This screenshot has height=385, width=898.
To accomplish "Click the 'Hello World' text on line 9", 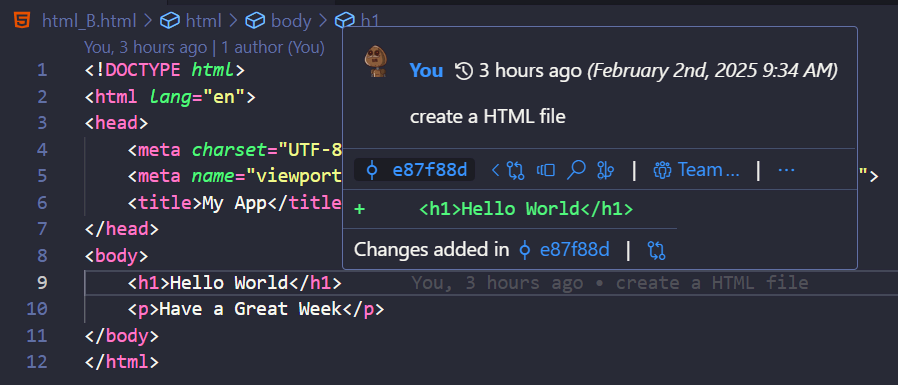I will click(229, 282).
